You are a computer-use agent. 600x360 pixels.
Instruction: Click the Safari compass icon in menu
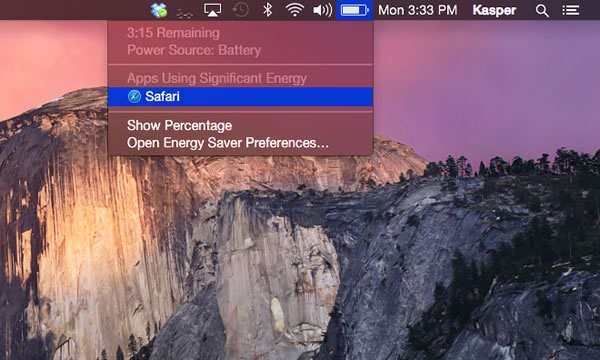pos(134,96)
